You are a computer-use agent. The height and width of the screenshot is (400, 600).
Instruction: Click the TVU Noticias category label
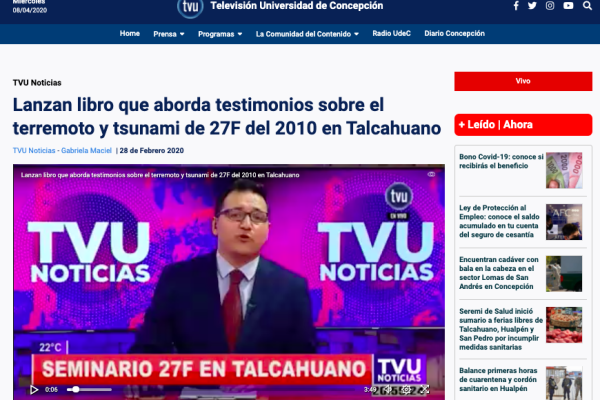coord(37,83)
